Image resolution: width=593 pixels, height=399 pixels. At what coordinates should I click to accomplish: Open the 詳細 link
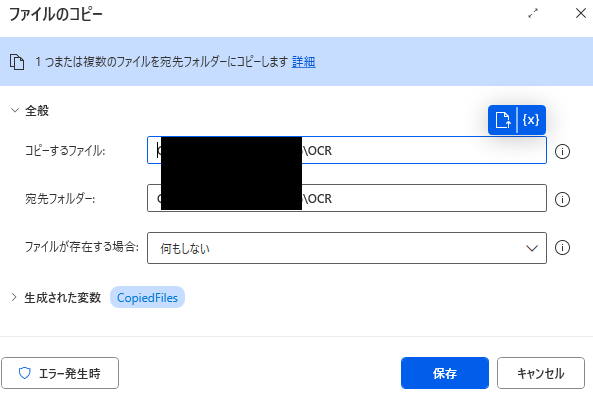point(303,62)
